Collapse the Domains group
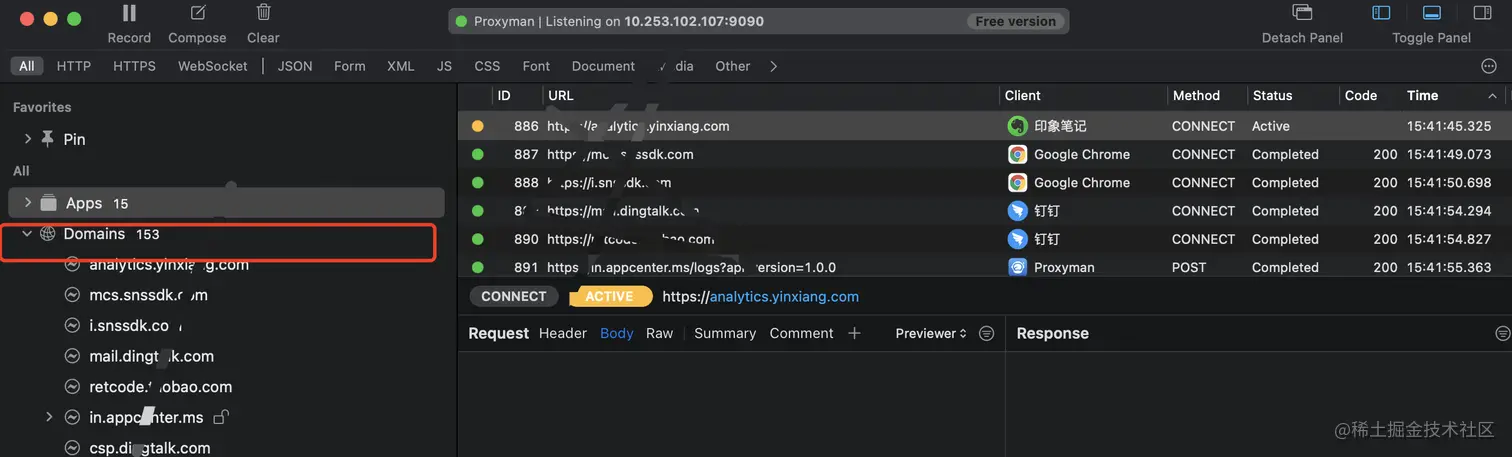This screenshot has width=1512, height=457. (27, 234)
